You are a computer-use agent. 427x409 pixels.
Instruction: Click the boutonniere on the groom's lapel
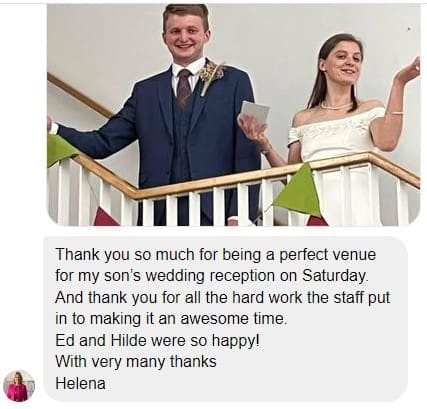[x=211, y=76]
